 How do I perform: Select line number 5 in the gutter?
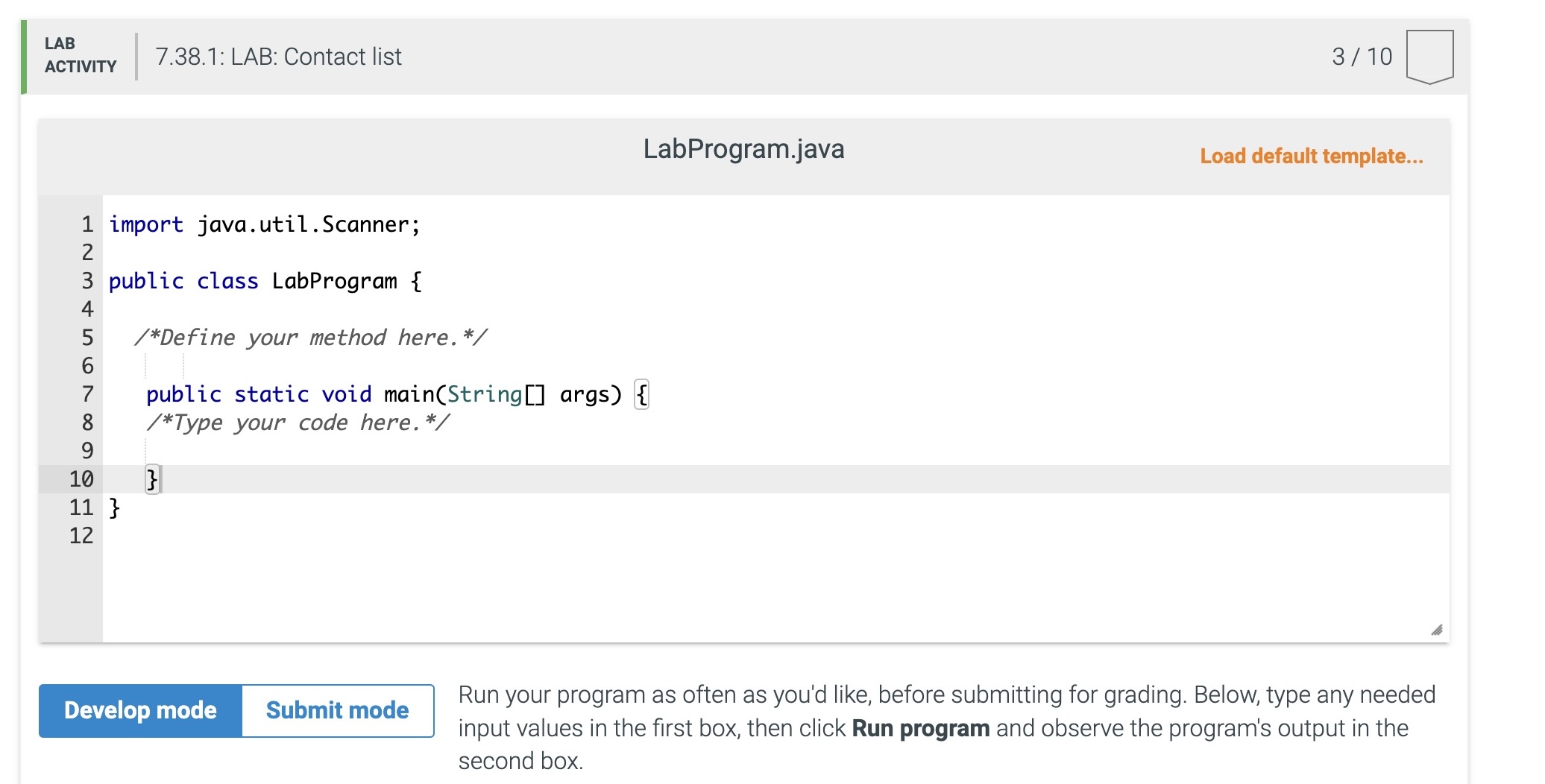pyautogui.click(x=85, y=338)
